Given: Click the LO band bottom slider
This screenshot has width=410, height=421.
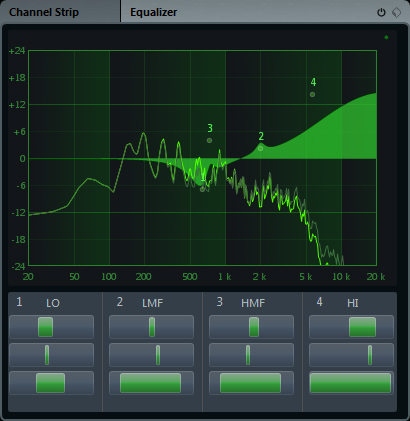Looking at the screenshot, I should click(x=52, y=383).
